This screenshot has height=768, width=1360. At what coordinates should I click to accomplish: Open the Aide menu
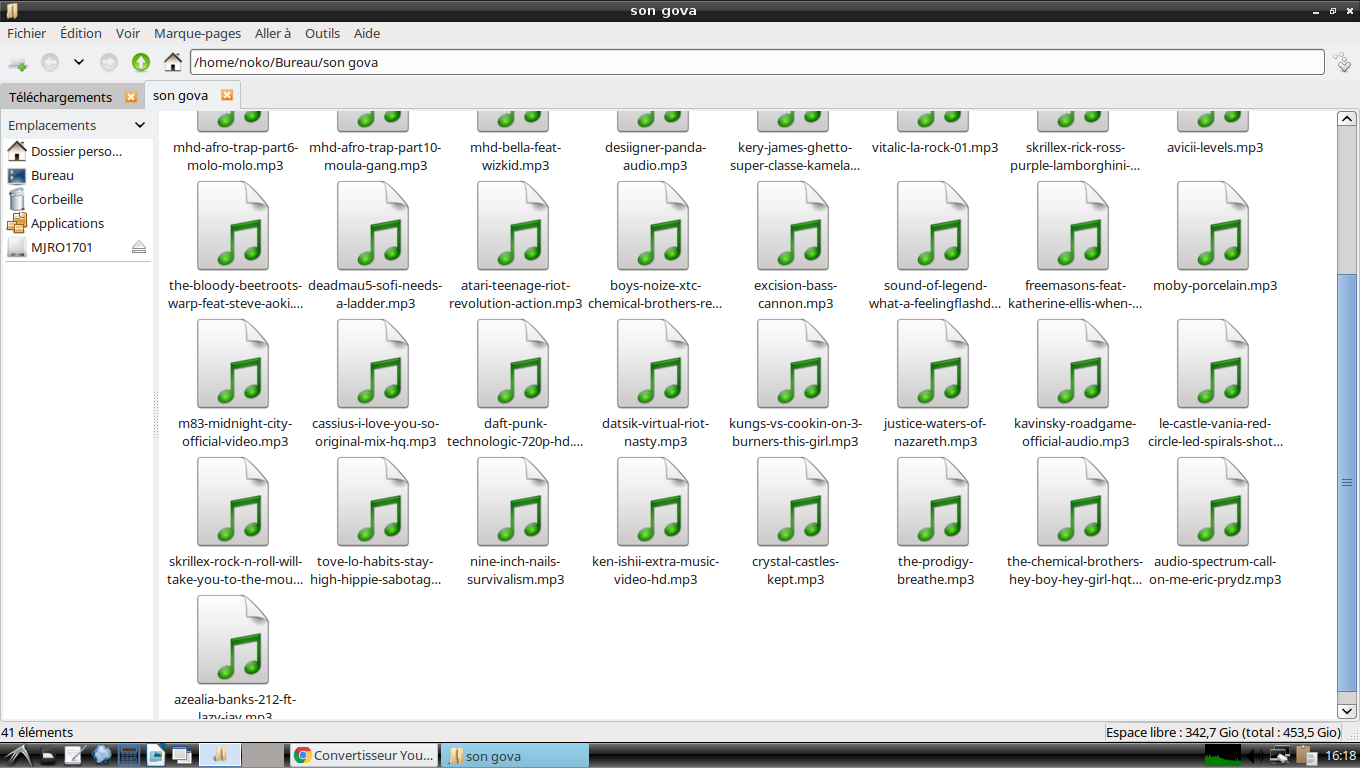(x=367, y=33)
